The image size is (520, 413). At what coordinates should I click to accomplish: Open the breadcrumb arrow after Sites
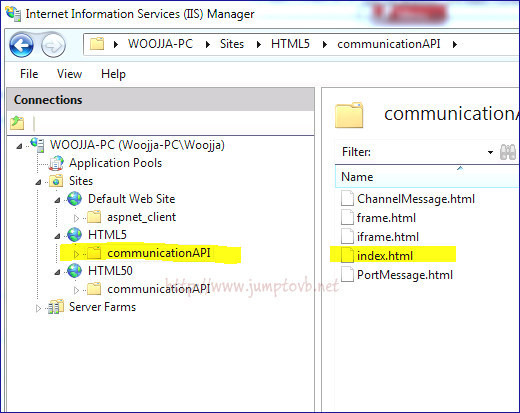pos(259,44)
